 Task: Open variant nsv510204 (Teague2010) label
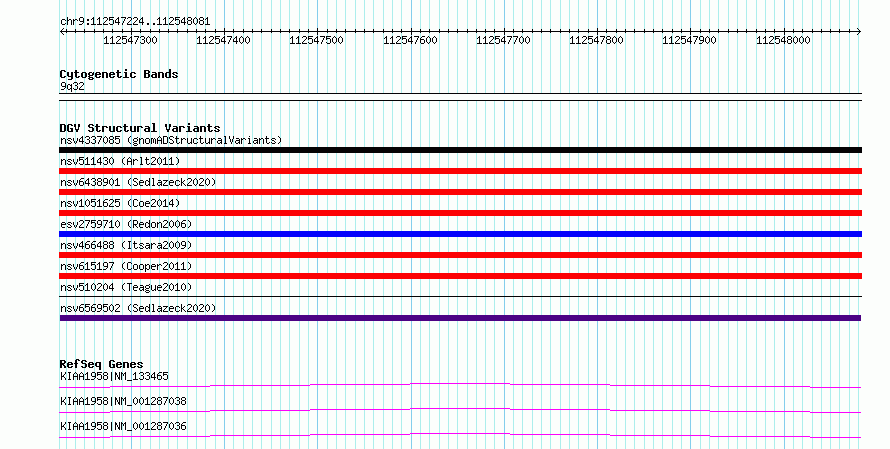pos(126,287)
